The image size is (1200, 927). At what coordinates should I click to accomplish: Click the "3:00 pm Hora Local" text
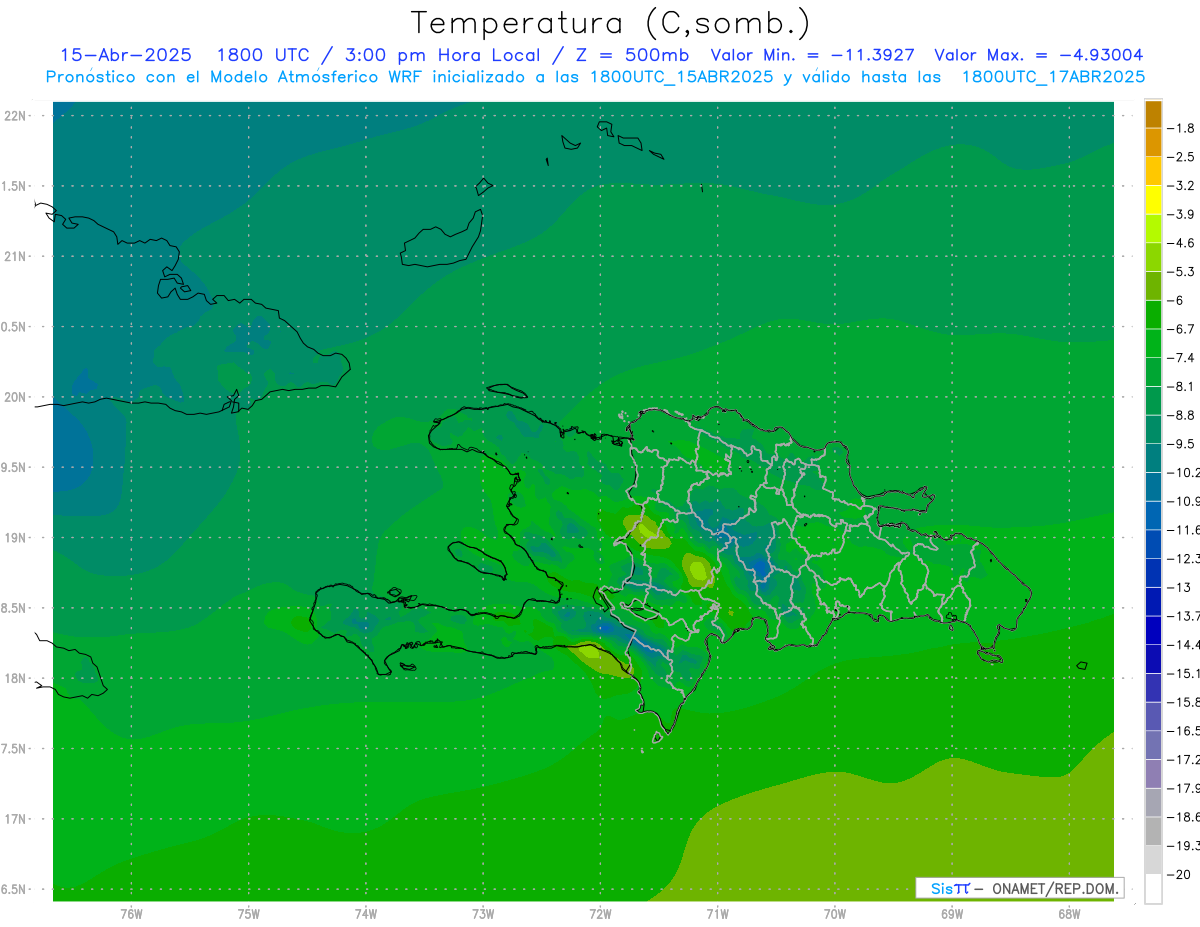[x=442, y=55]
